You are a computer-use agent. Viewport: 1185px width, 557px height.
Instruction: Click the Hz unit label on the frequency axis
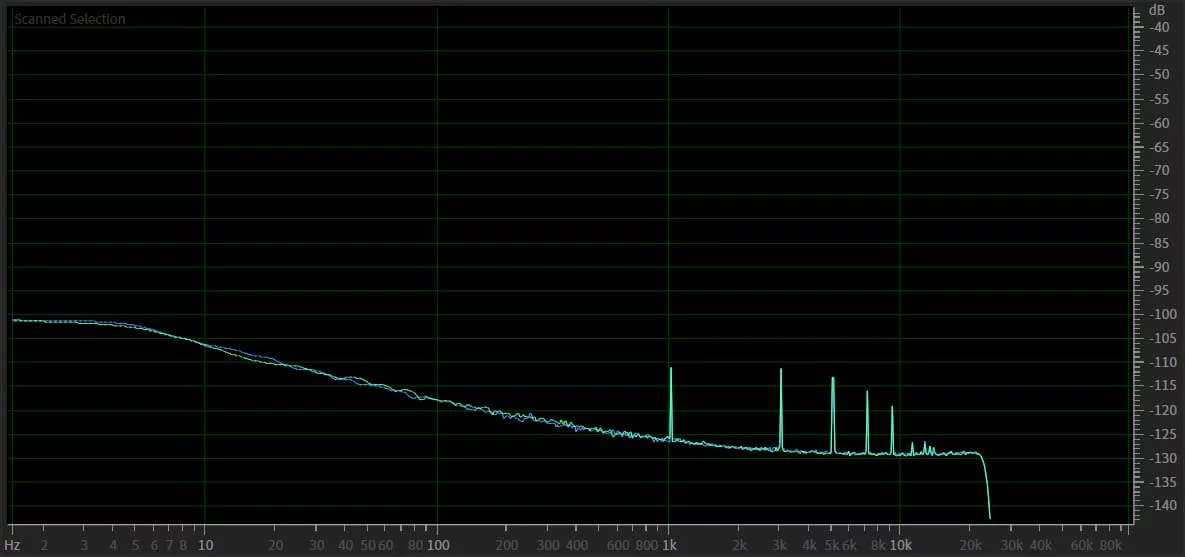[x=11, y=545]
